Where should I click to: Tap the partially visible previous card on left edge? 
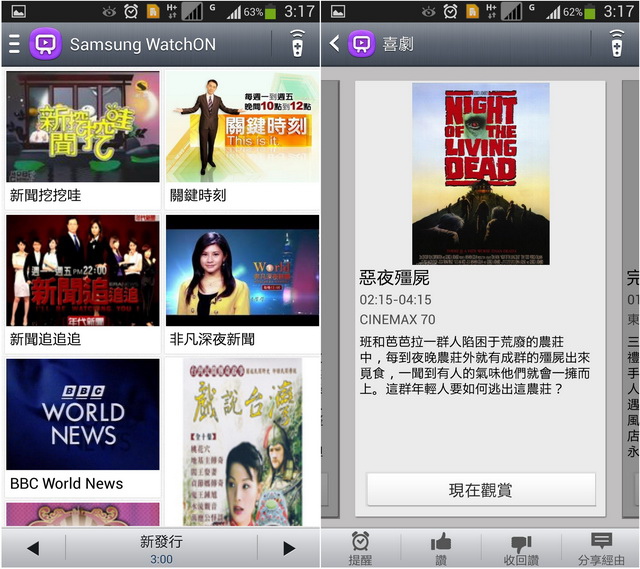tap(330, 299)
